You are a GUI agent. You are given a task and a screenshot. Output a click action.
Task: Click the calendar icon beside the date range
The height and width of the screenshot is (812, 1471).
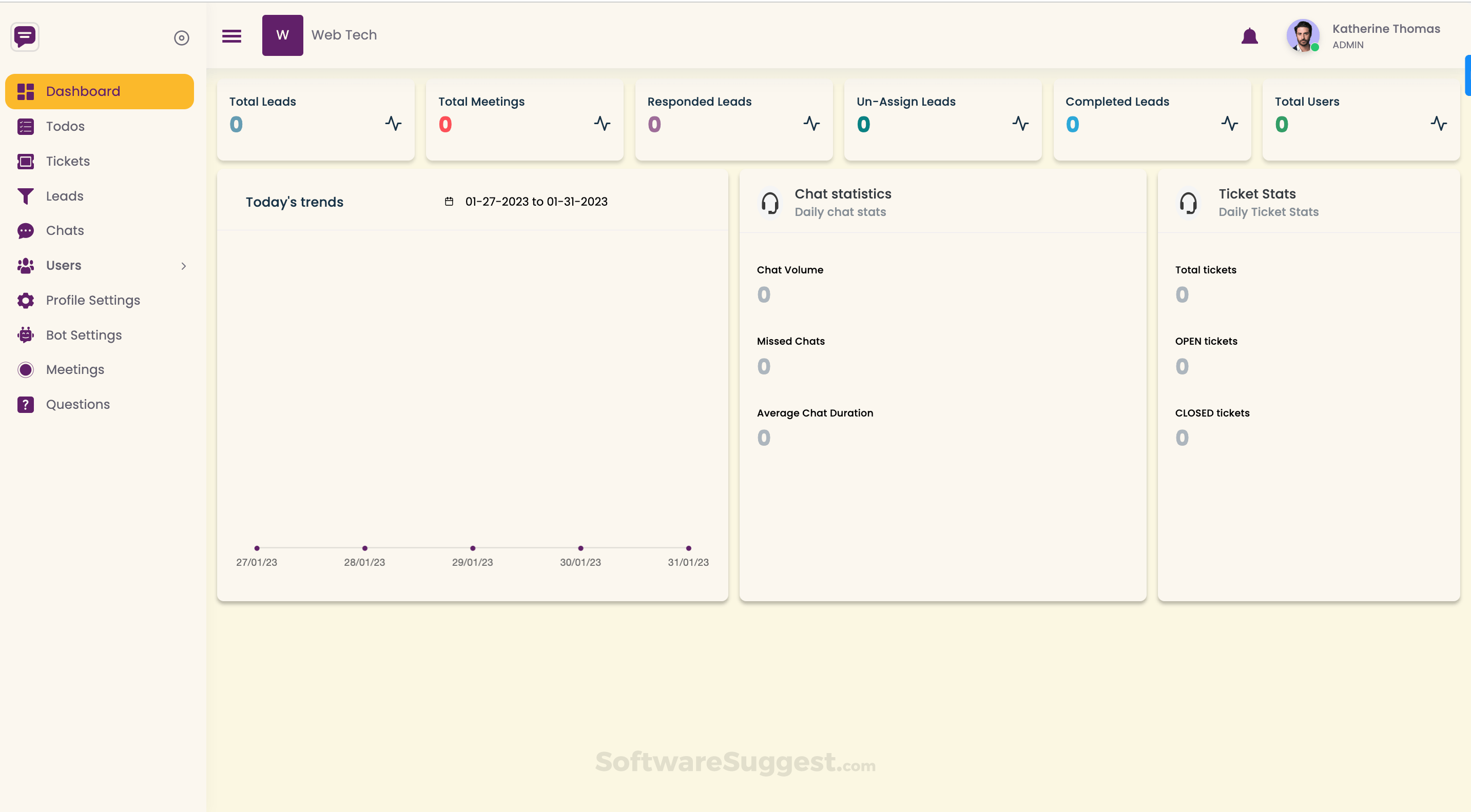[x=450, y=202]
